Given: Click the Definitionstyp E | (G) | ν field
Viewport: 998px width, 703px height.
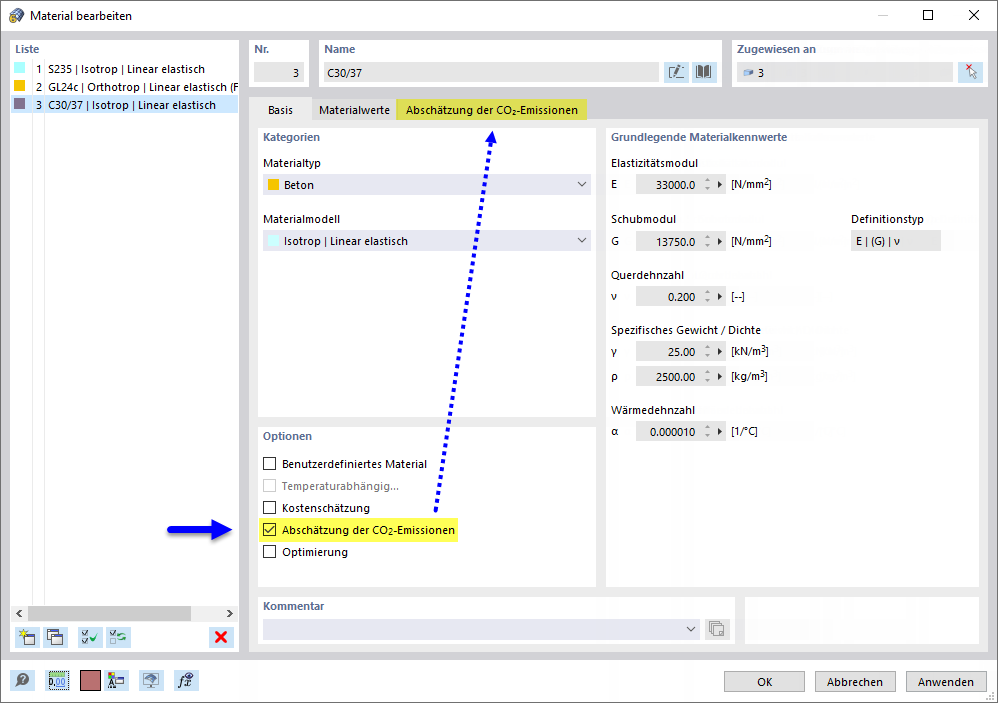Looking at the screenshot, I should [x=896, y=241].
